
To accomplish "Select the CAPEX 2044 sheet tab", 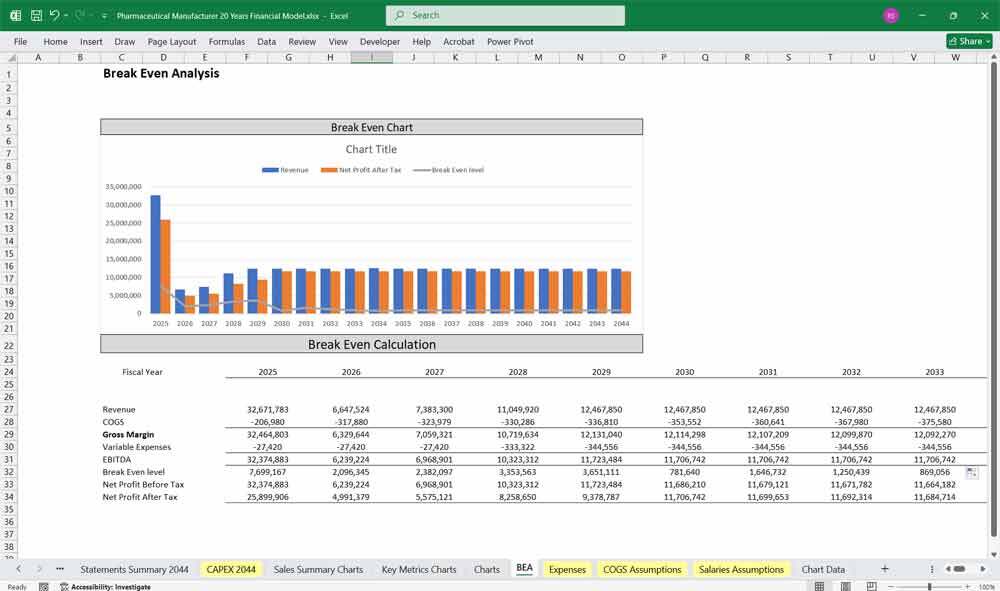I will point(230,568).
